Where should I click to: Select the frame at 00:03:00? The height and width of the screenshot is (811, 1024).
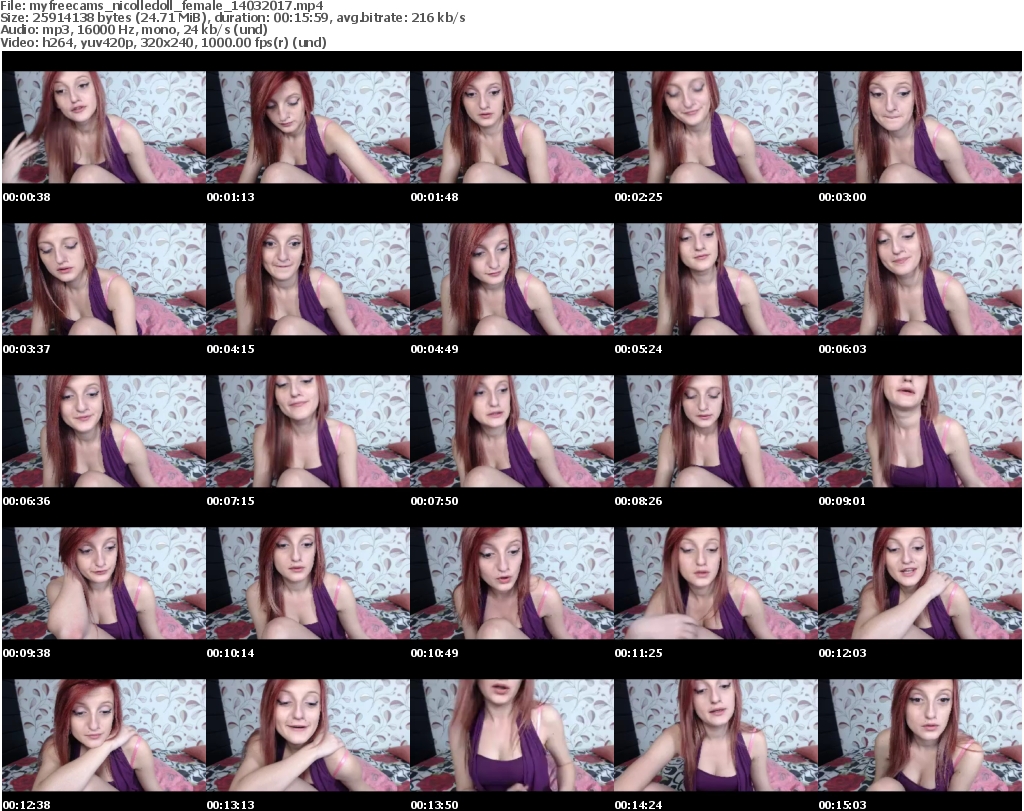coord(920,127)
